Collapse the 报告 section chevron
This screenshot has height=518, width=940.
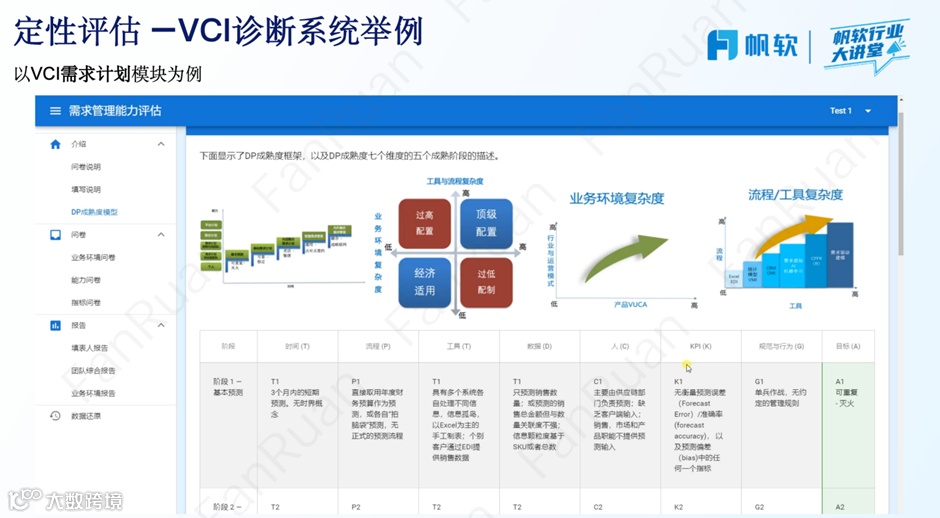(161, 325)
